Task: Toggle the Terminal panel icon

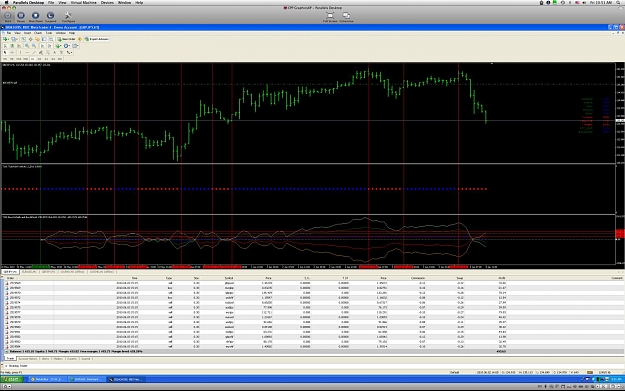Action: pyautogui.click(x=44, y=39)
